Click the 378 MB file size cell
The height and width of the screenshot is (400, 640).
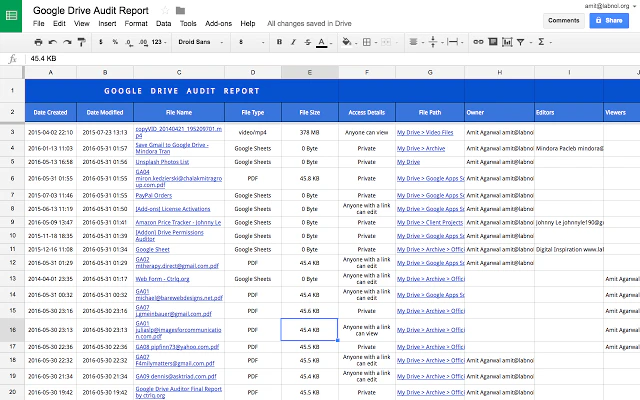coord(310,133)
